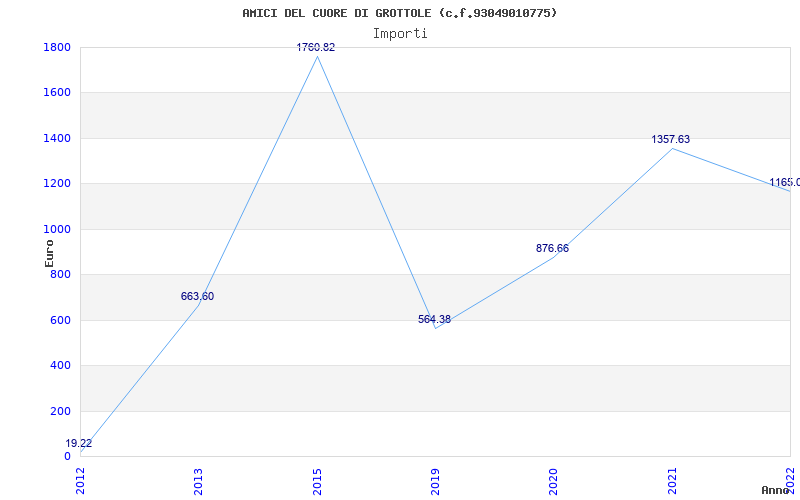Screen dimensions: 800x500
Task: Click the 1800 y-axis tick label
Action: pyautogui.click(x=57, y=47)
